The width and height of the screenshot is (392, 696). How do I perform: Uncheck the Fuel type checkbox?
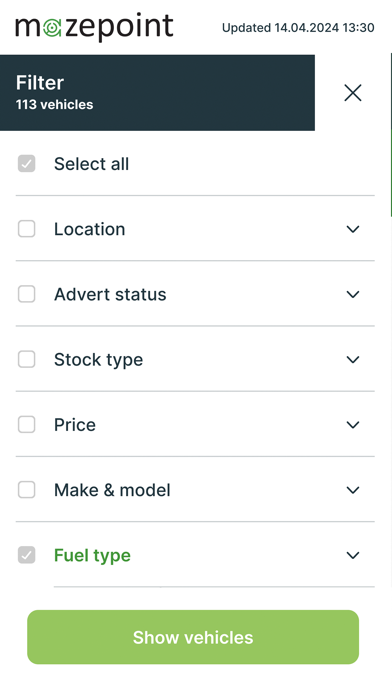click(x=27, y=555)
